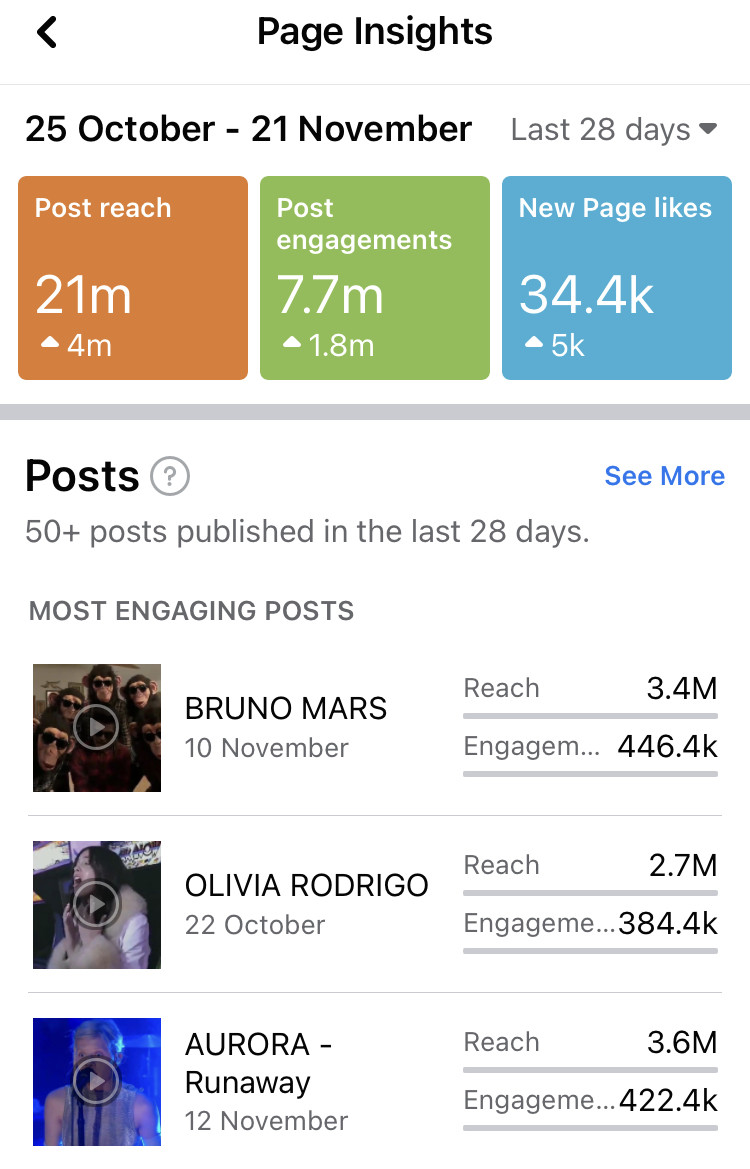Screen dimensions: 750x1169
Task: Tap the back arrow icon
Action: [x=47, y=33]
